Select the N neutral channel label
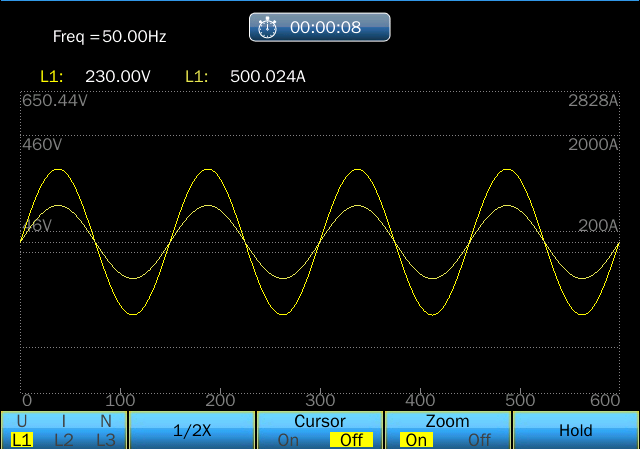This screenshot has height=449, width=640. [x=106, y=421]
